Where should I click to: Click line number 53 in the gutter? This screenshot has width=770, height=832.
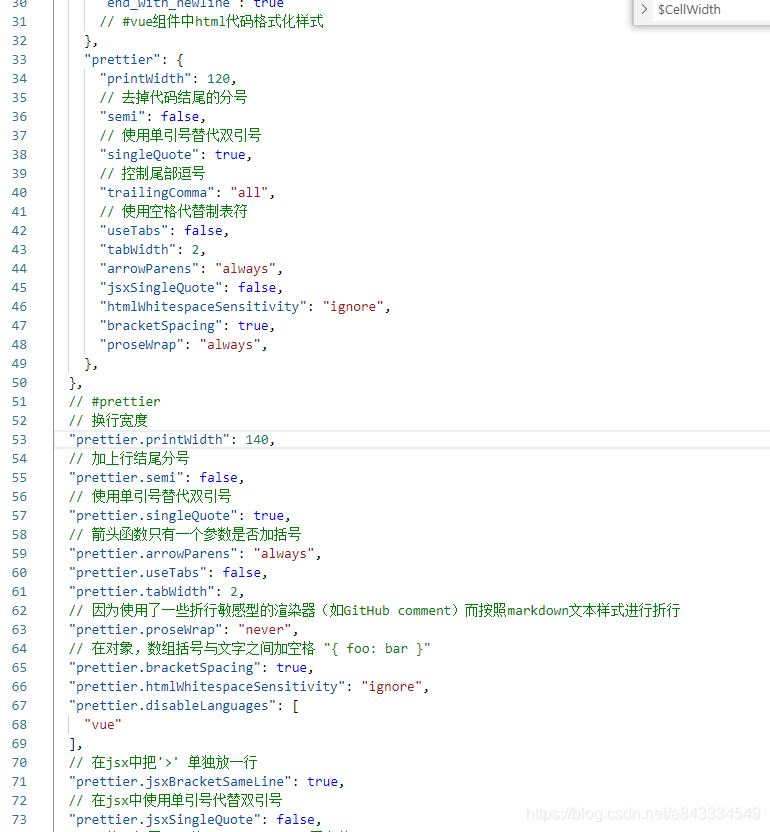pyautogui.click(x=20, y=439)
